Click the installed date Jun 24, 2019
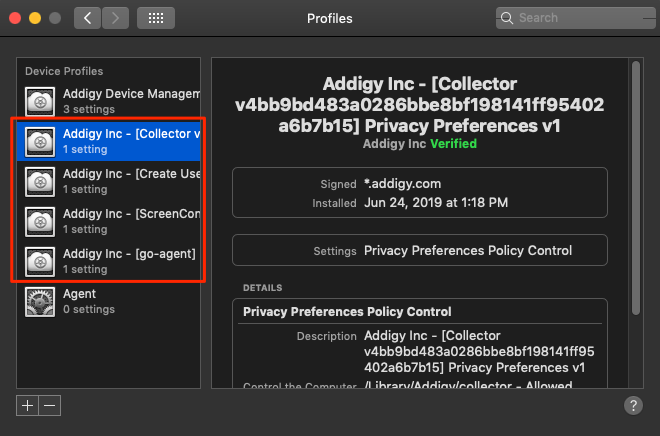Screen dimensions: 660x436 [x=436, y=202]
